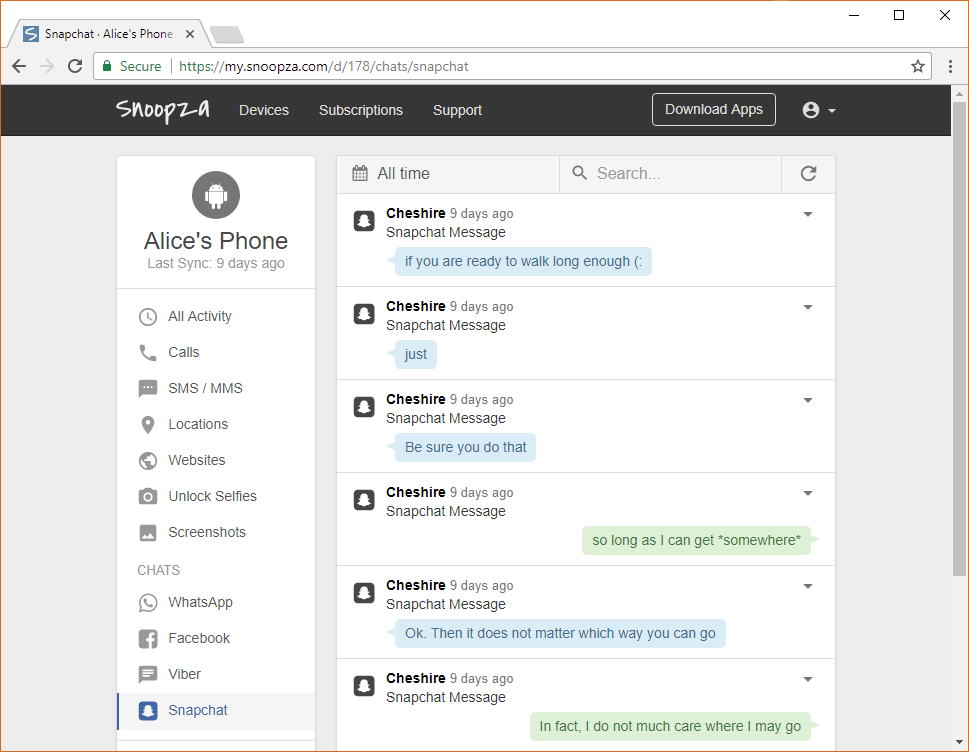Open Chrome's three-dot menu
This screenshot has width=969, height=752.
(x=950, y=66)
